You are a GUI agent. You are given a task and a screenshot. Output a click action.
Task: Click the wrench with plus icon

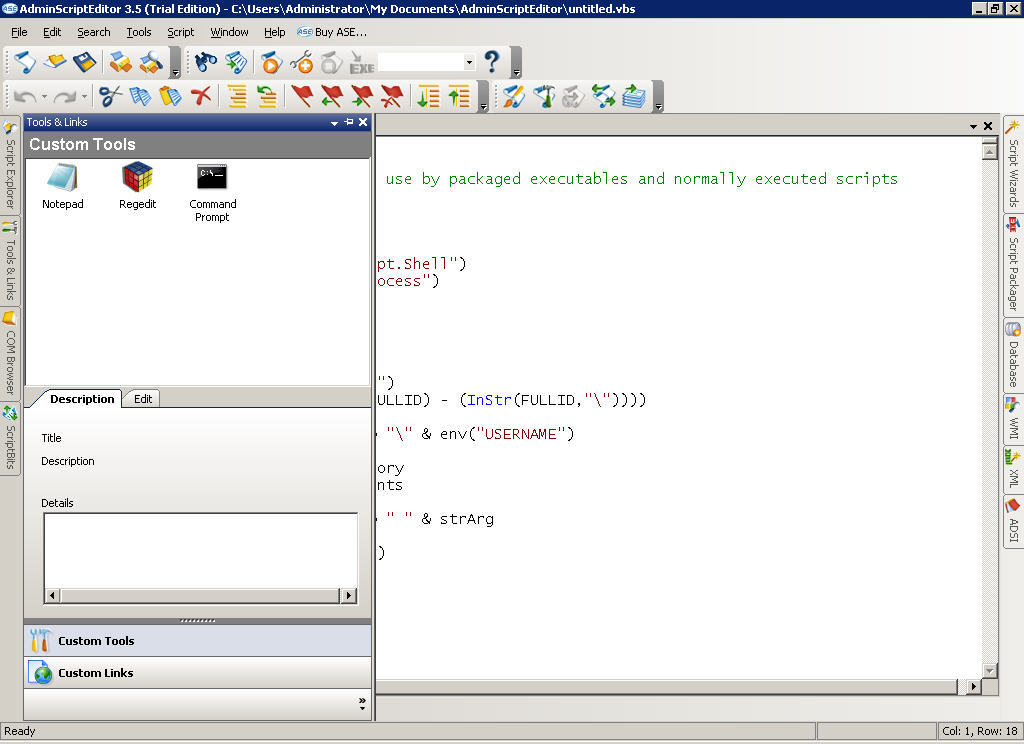[301, 63]
